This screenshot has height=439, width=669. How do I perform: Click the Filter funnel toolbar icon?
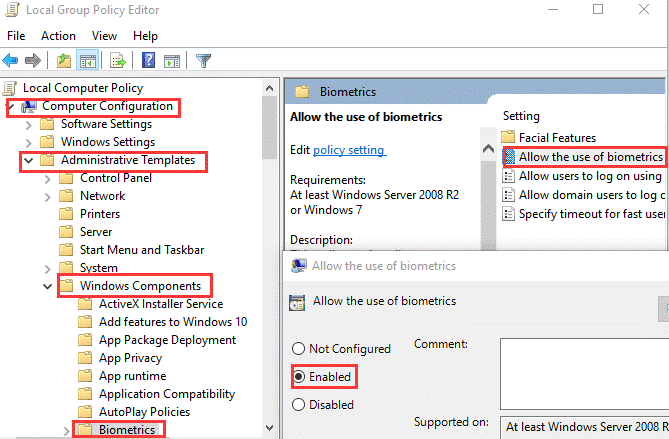pyautogui.click(x=203, y=61)
